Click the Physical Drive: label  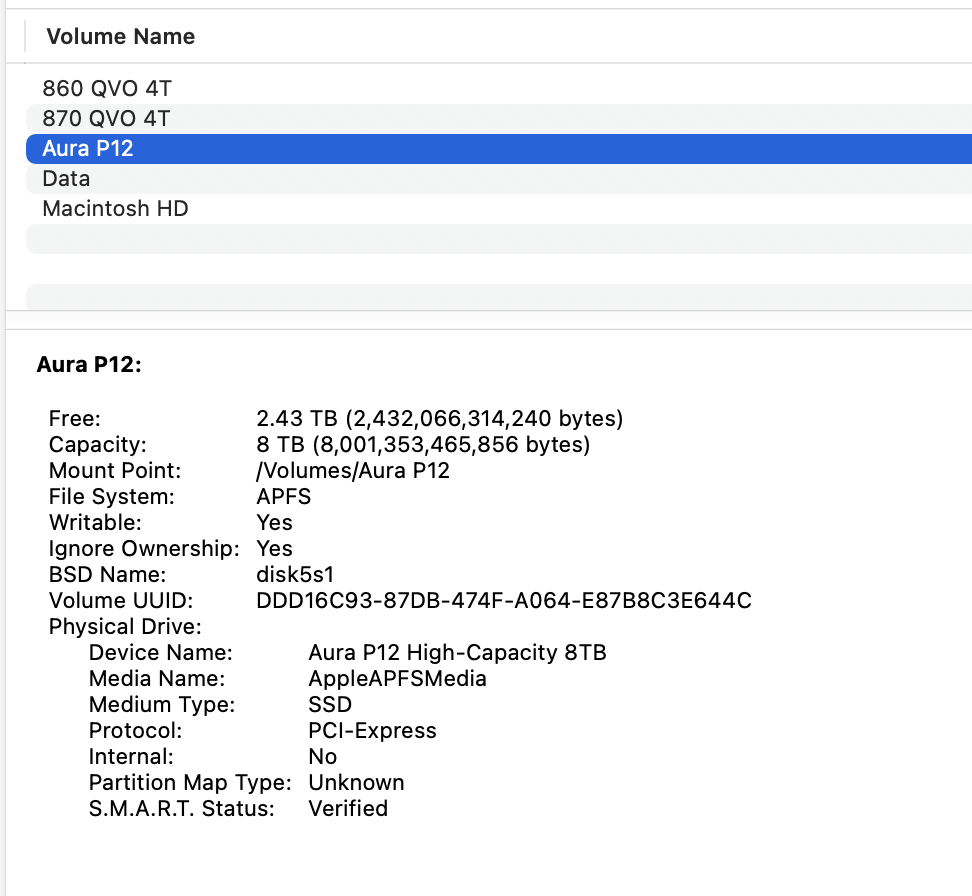click(x=125, y=626)
